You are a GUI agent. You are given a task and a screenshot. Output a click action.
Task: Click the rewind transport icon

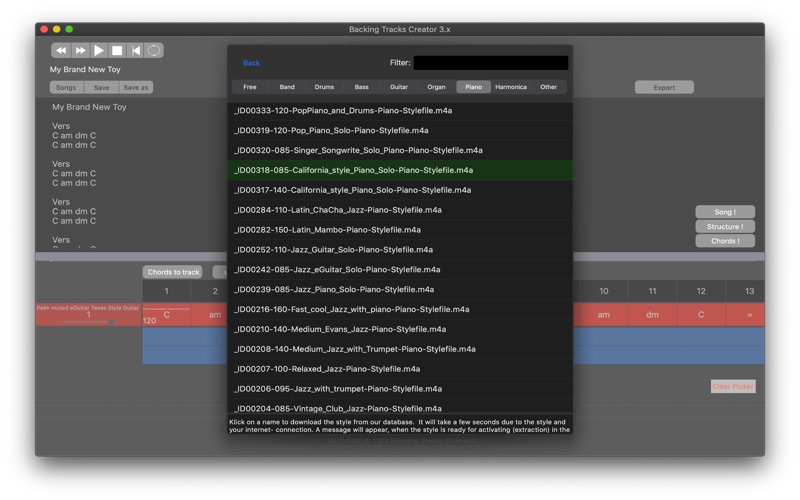(x=61, y=51)
